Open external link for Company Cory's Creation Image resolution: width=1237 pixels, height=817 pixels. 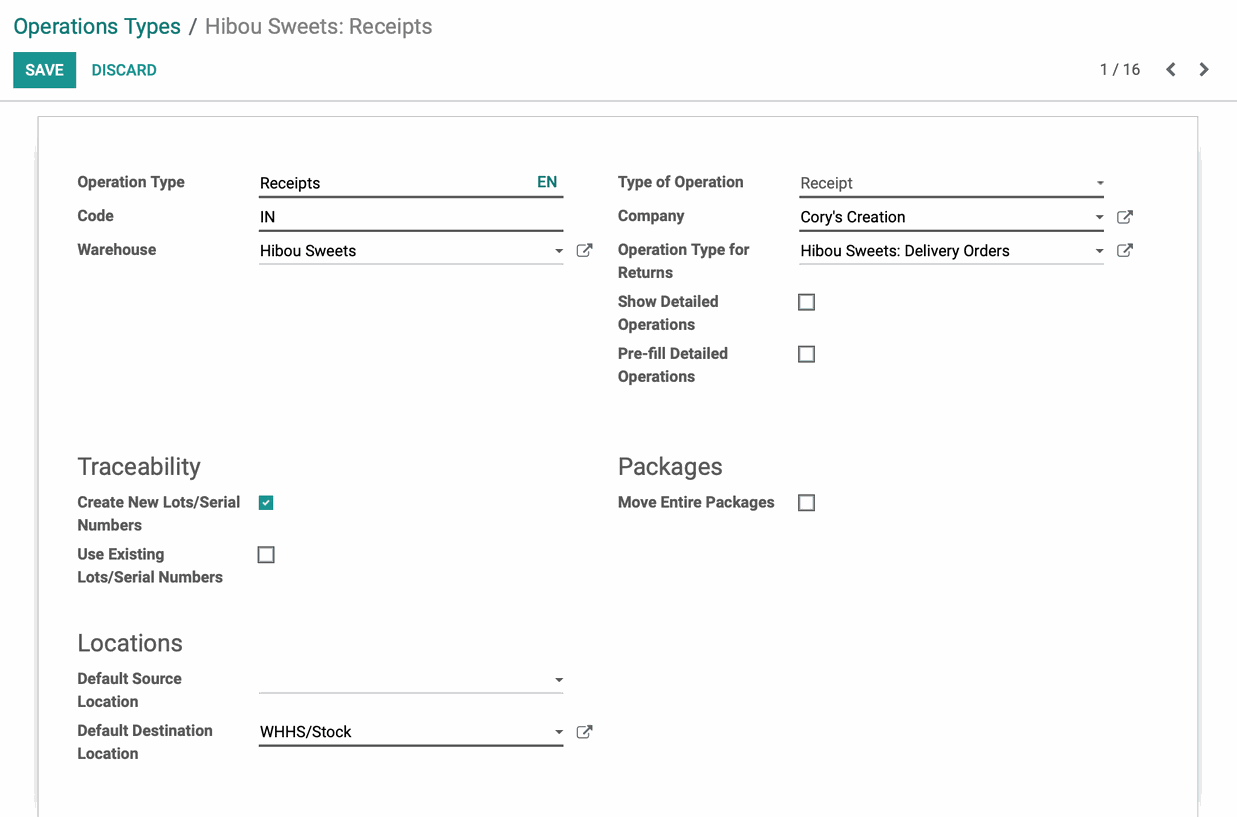(1125, 217)
